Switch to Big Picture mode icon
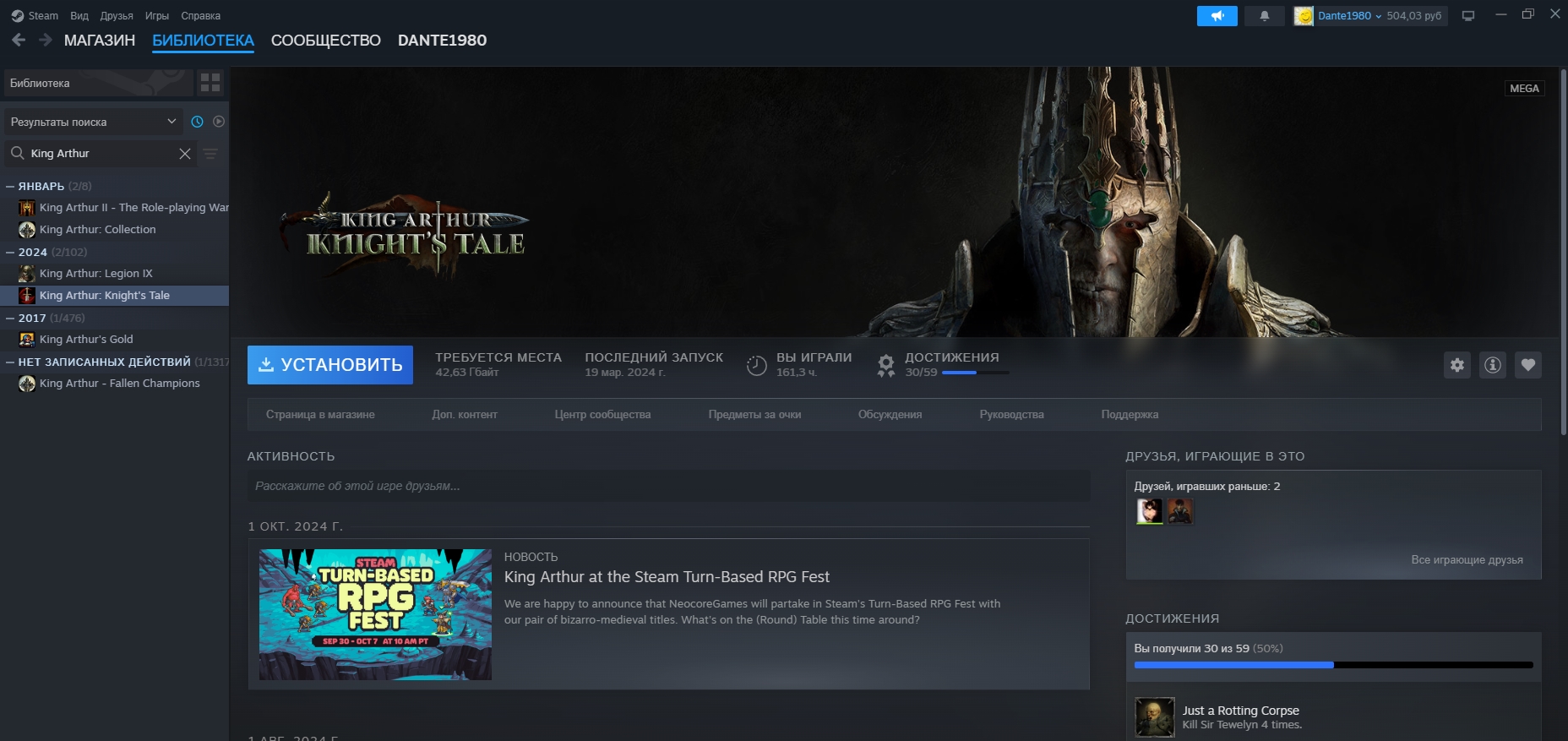The width and height of the screenshot is (1568, 741). 1468,16
